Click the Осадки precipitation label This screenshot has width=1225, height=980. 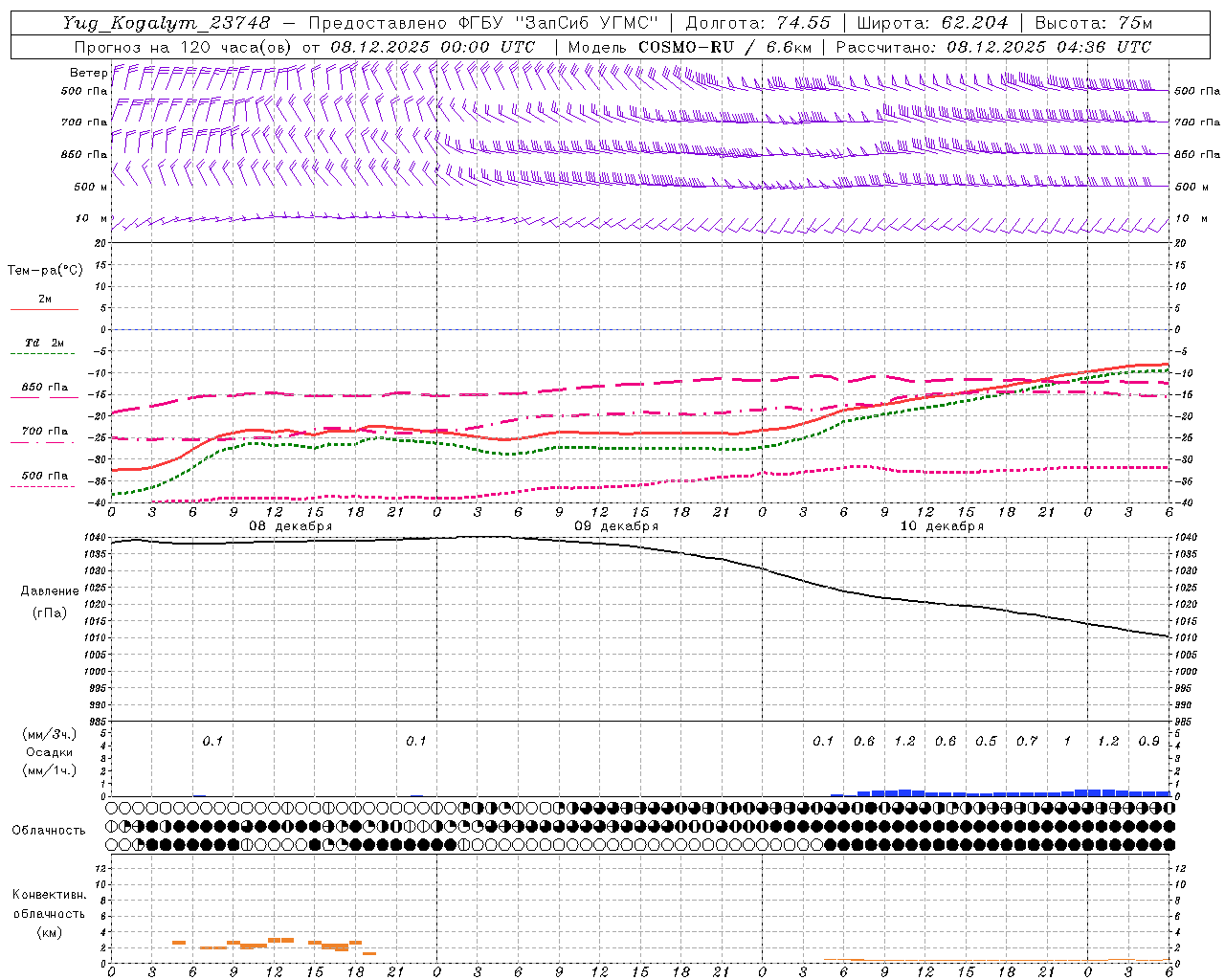(x=50, y=752)
